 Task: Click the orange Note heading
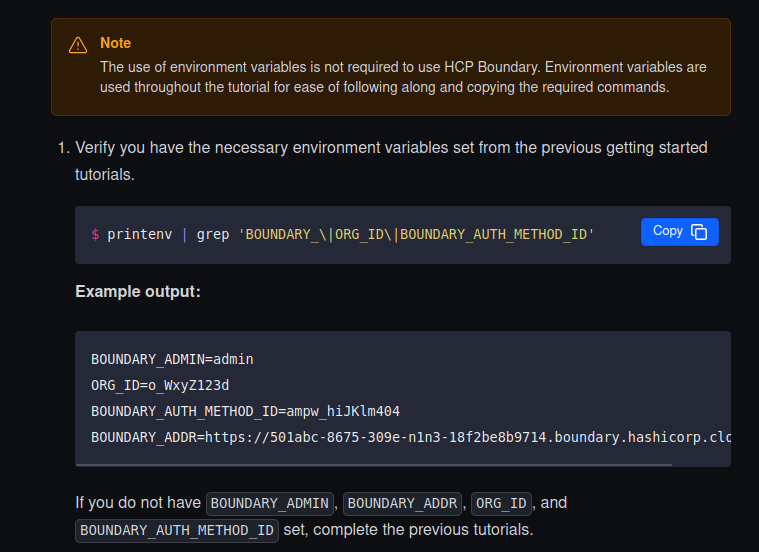115,43
